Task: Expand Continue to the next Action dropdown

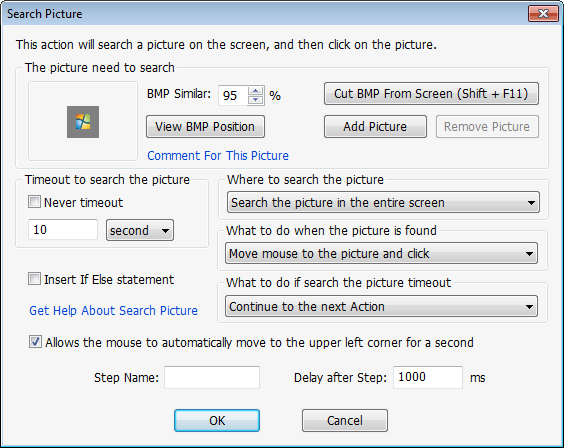Action: coord(382,306)
